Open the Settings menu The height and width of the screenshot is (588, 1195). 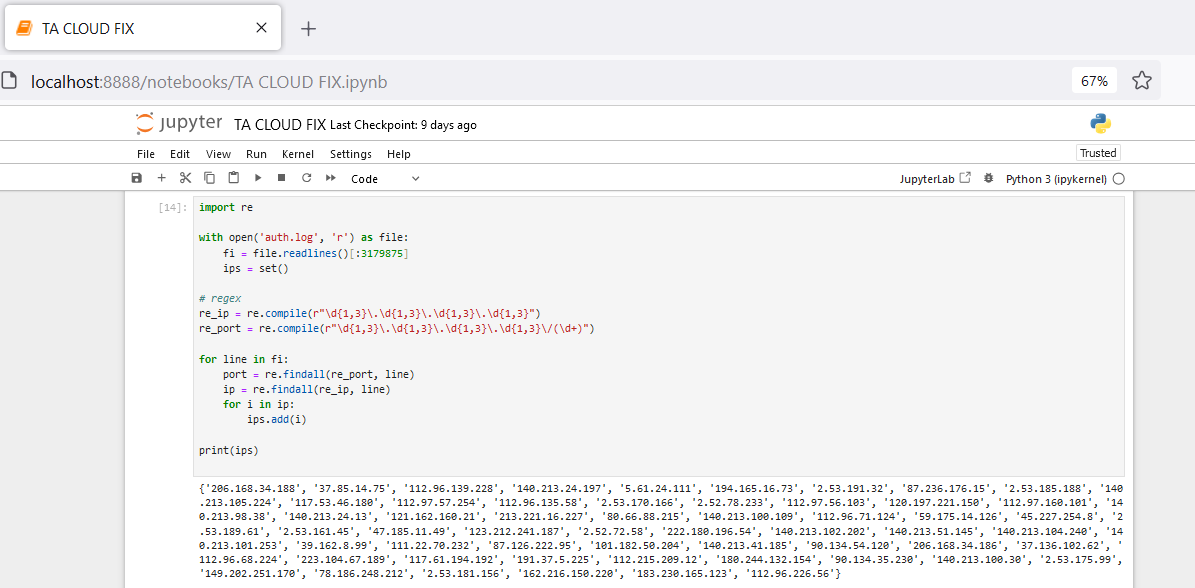click(351, 154)
